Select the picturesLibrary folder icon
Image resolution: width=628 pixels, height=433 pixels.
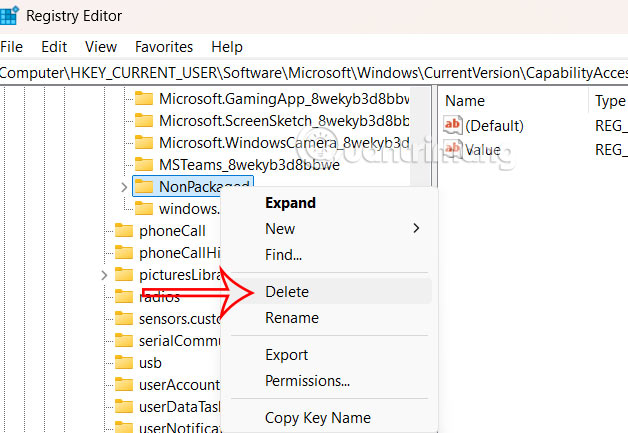click(124, 275)
